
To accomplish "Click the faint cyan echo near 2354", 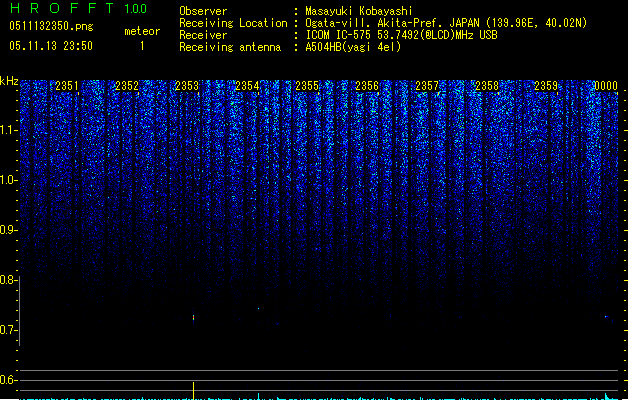I will (258, 309).
